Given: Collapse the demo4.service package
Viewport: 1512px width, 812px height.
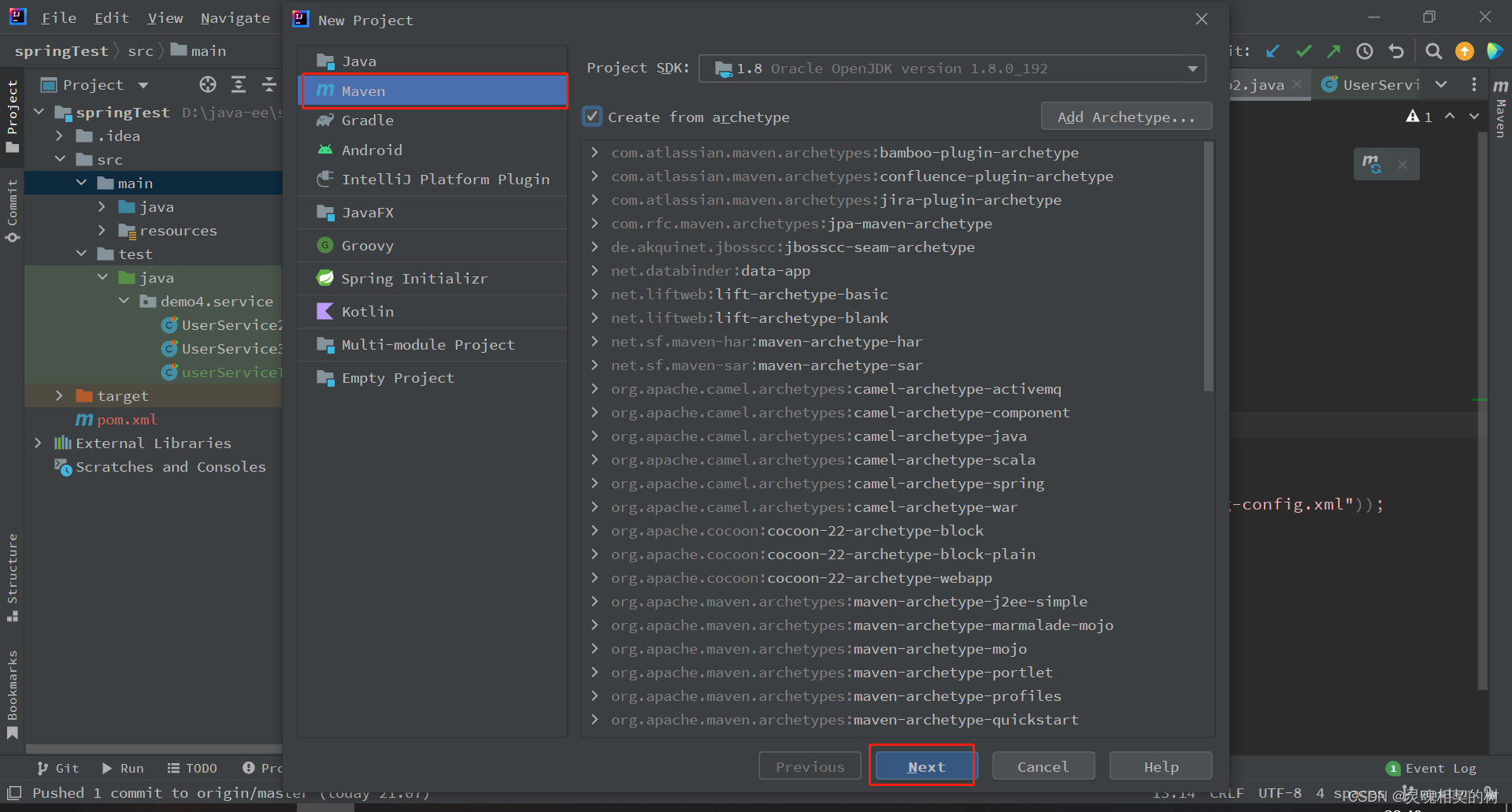Looking at the screenshot, I should tap(124, 301).
